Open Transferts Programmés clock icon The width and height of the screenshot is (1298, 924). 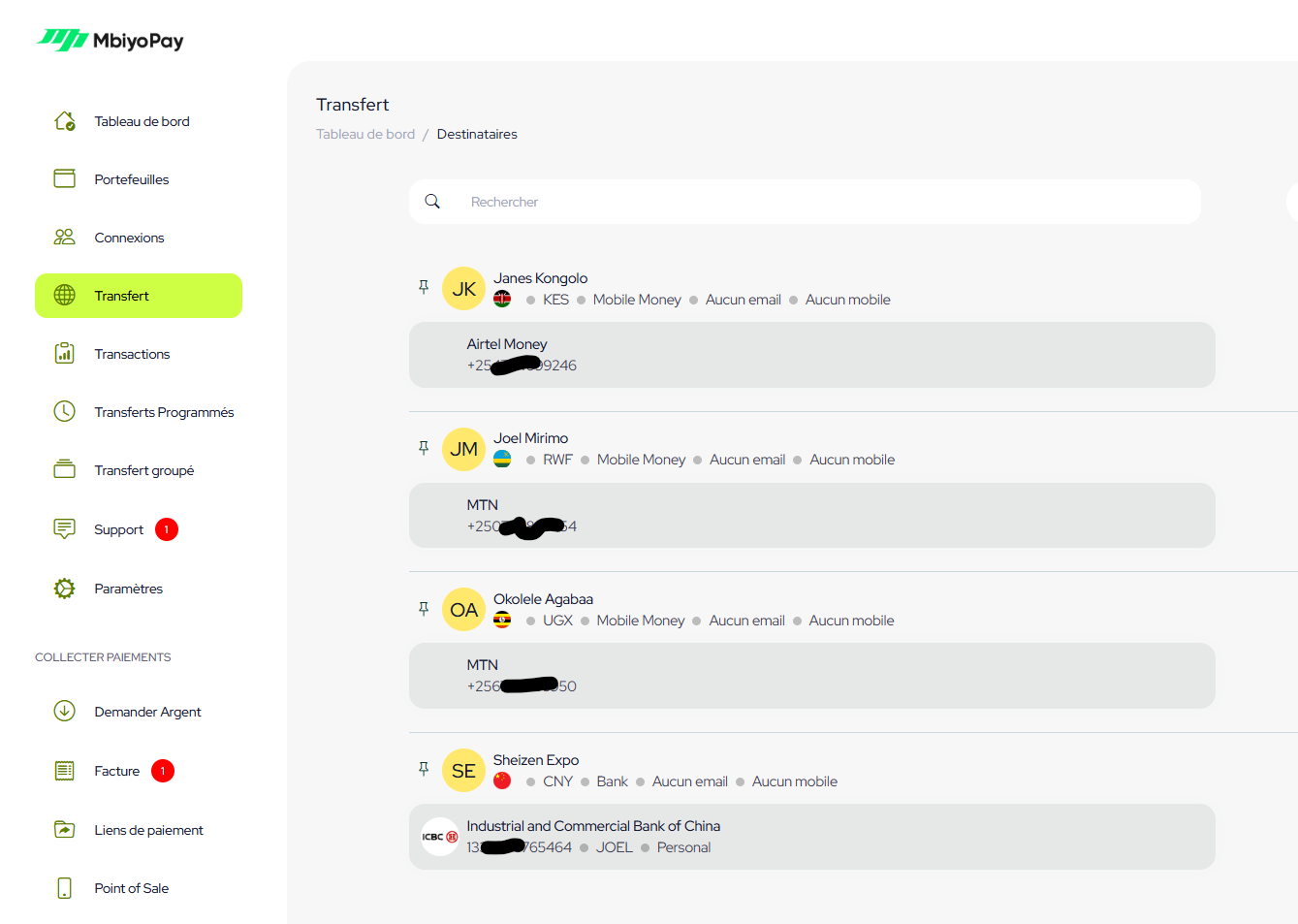tap(65, 412)
